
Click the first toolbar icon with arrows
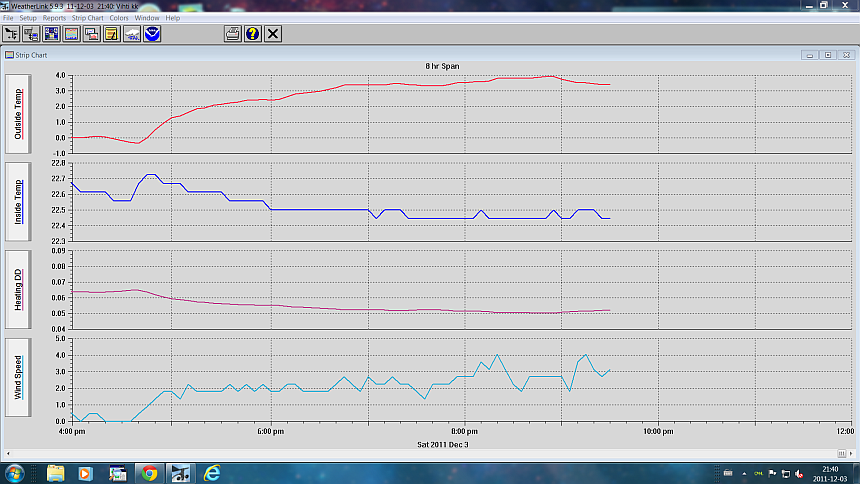(11, 34)
